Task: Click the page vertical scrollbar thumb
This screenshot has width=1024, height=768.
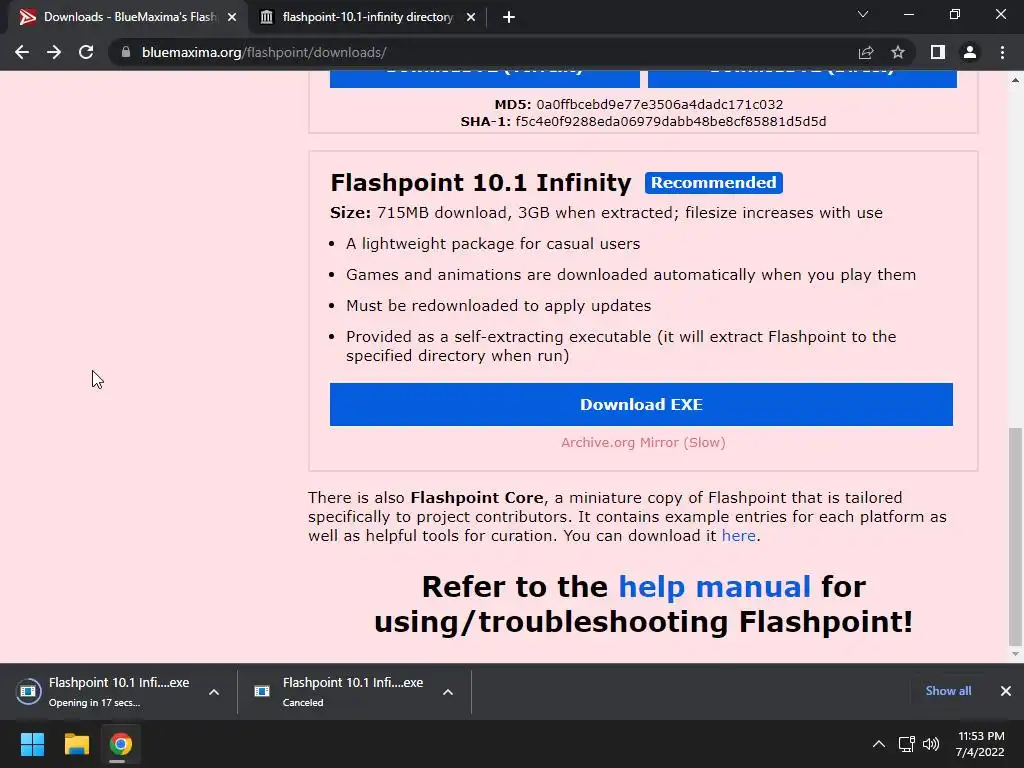Action: click(1015, 536)
